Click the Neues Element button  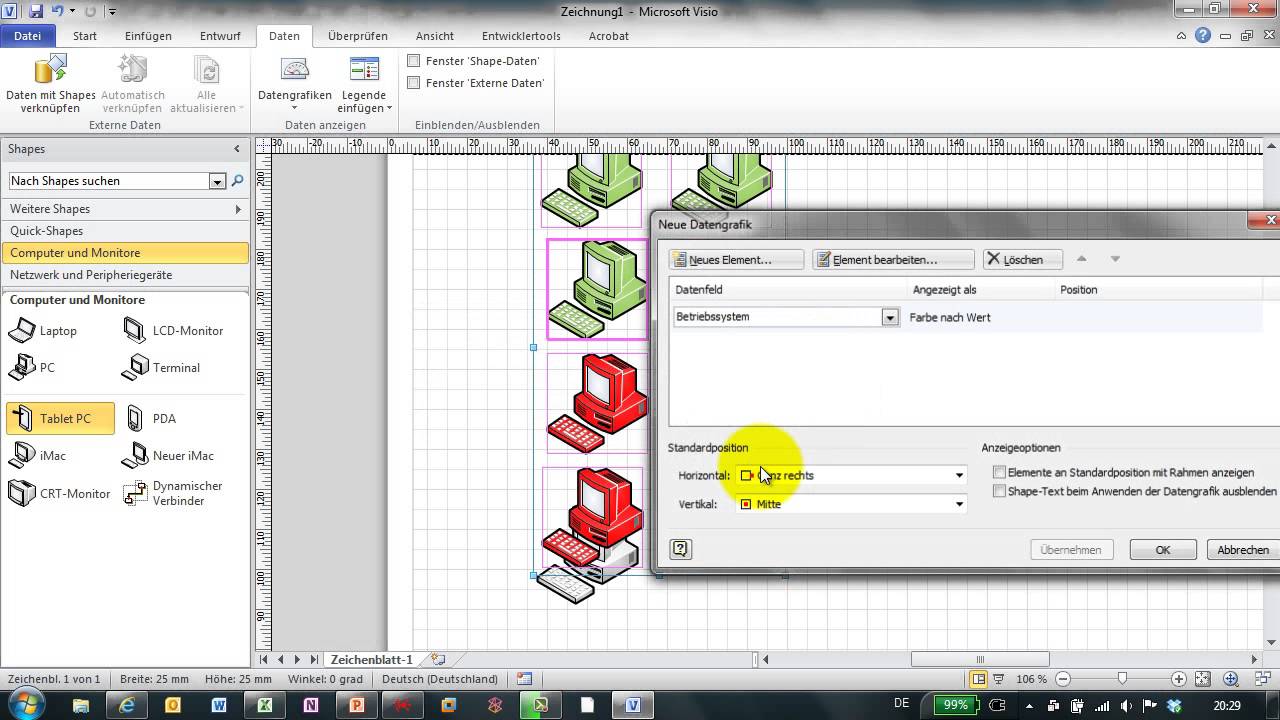pos(736,259)
